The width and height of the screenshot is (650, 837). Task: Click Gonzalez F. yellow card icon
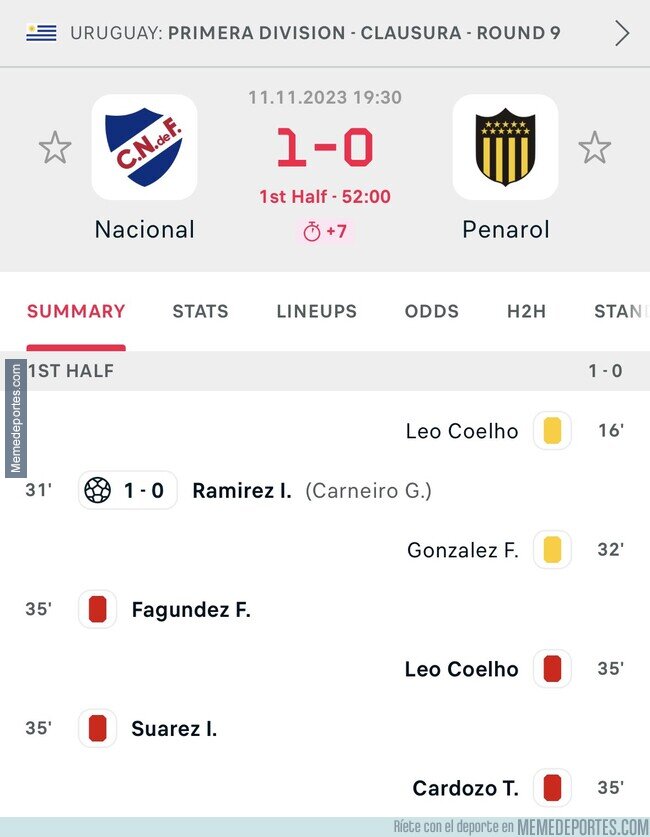click(x=552, y=550)
